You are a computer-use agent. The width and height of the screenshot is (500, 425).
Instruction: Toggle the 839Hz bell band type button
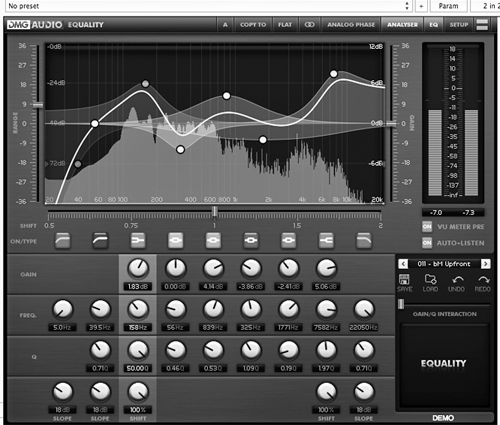pyautogui.click(x=213, y=241)
